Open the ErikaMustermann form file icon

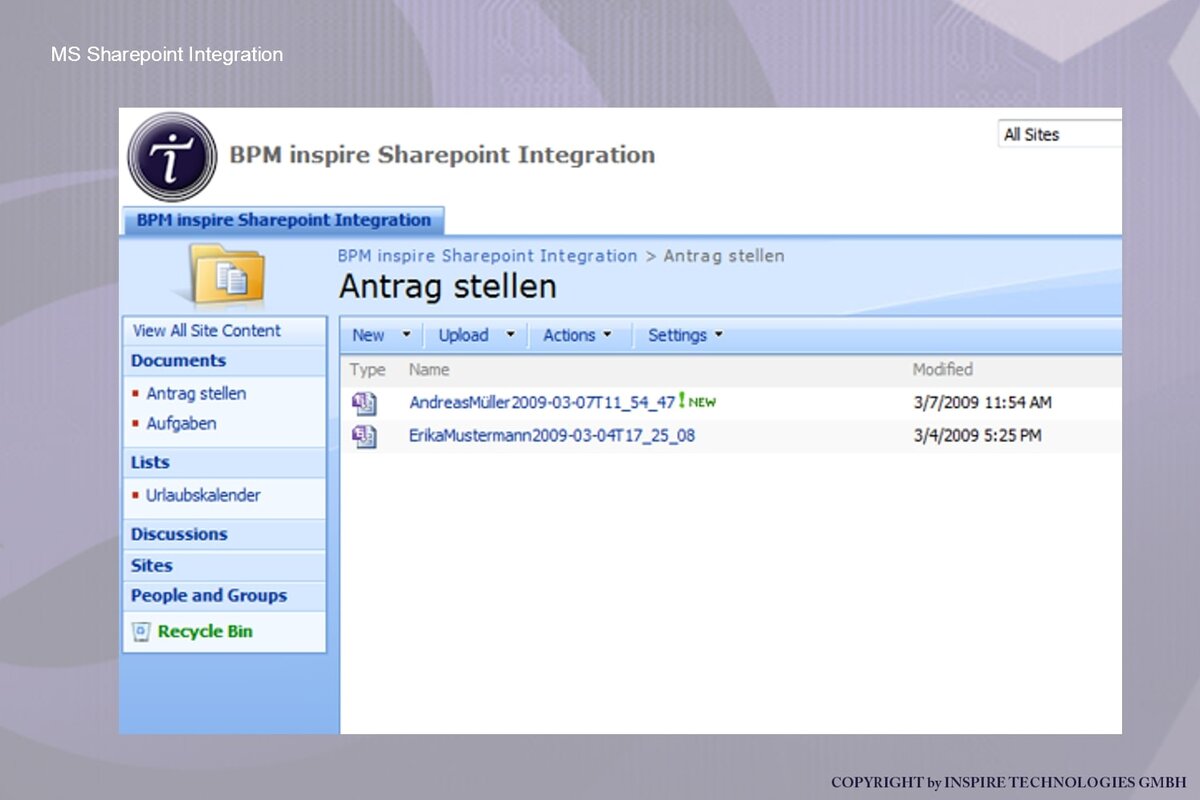(364, 436)
